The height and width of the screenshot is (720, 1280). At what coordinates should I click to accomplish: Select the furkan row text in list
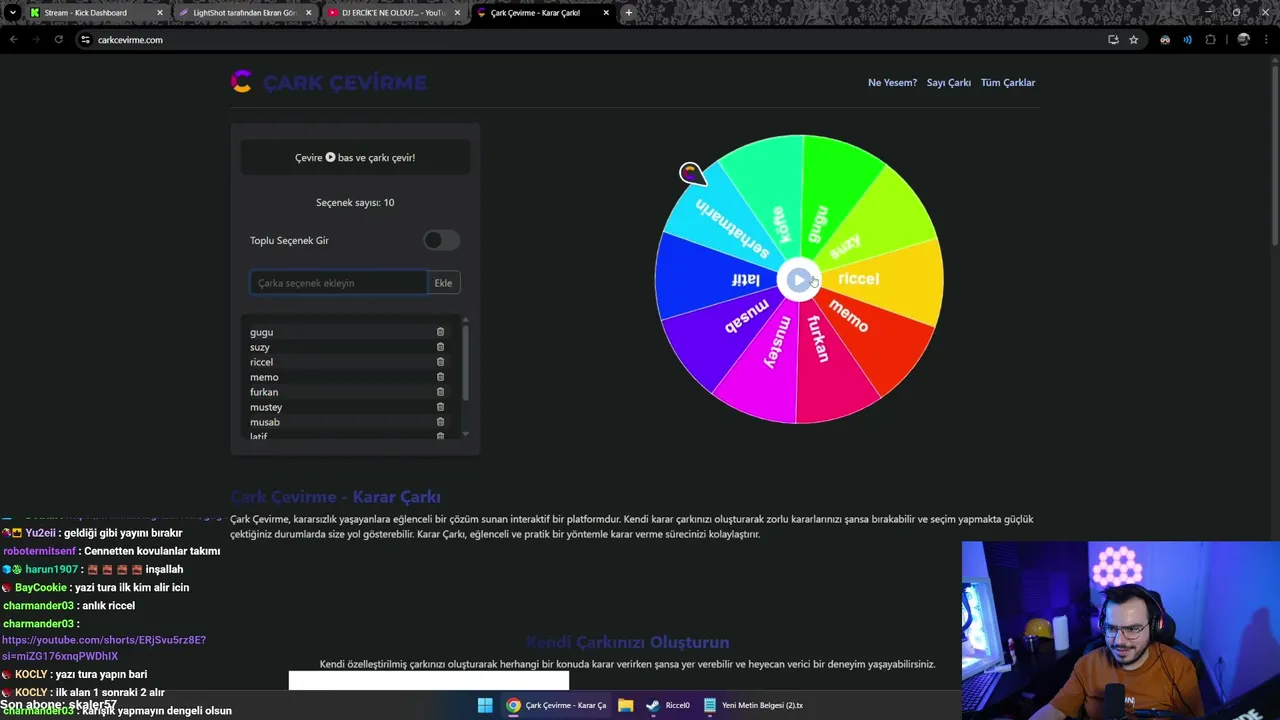(x=264, y=392)
